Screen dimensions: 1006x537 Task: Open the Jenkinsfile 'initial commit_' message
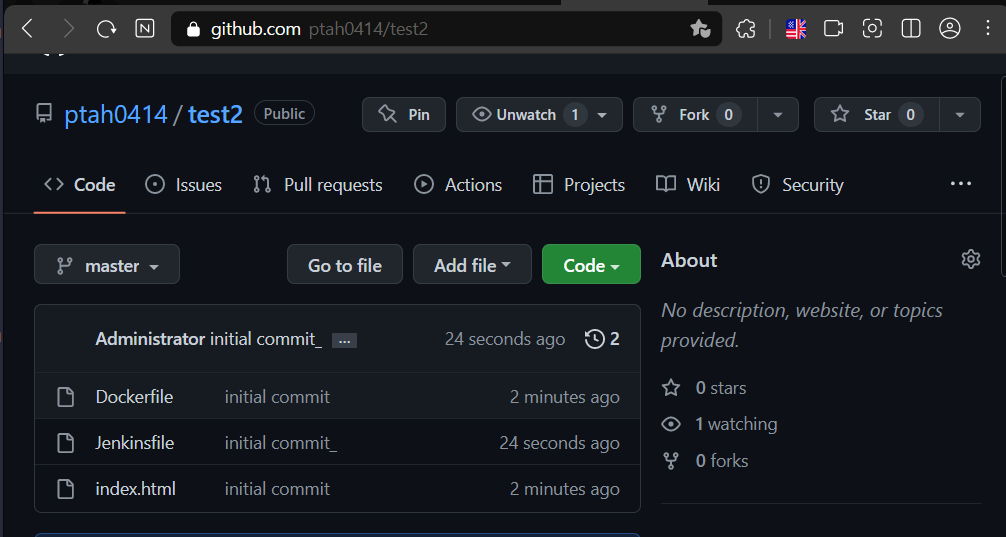(x=281, y=443)
